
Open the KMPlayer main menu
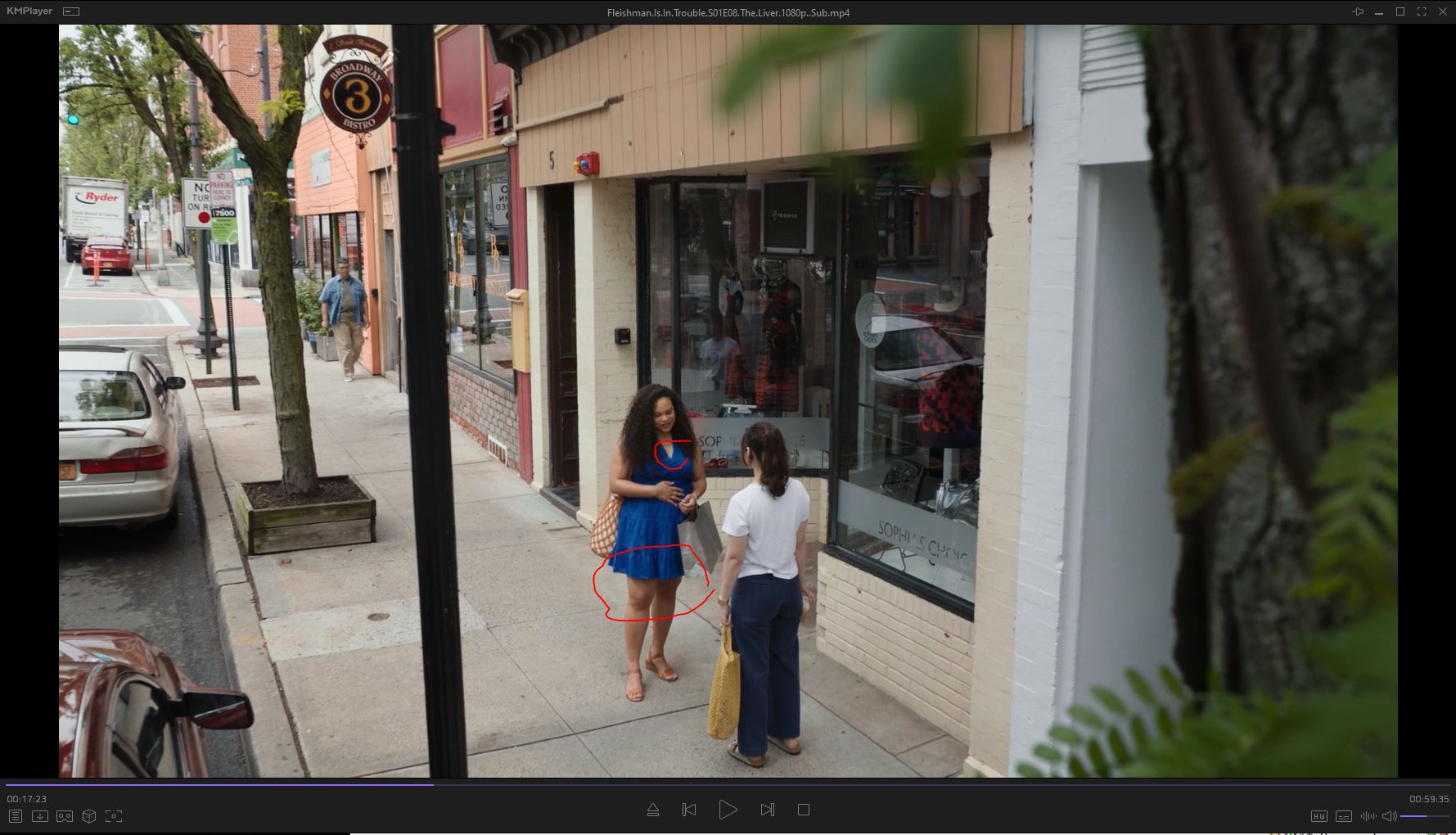pos(29,11)
